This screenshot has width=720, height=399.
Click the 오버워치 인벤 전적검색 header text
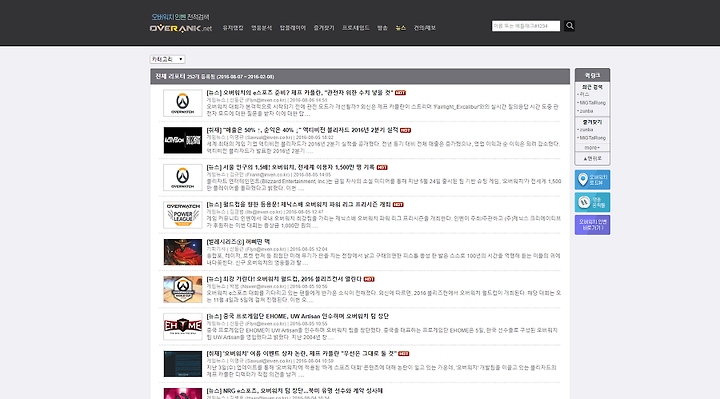click(180, 17)
